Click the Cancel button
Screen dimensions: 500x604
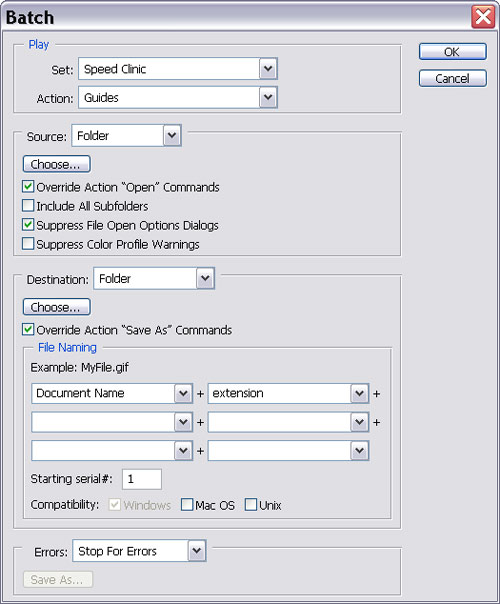[x=453, y=79]
